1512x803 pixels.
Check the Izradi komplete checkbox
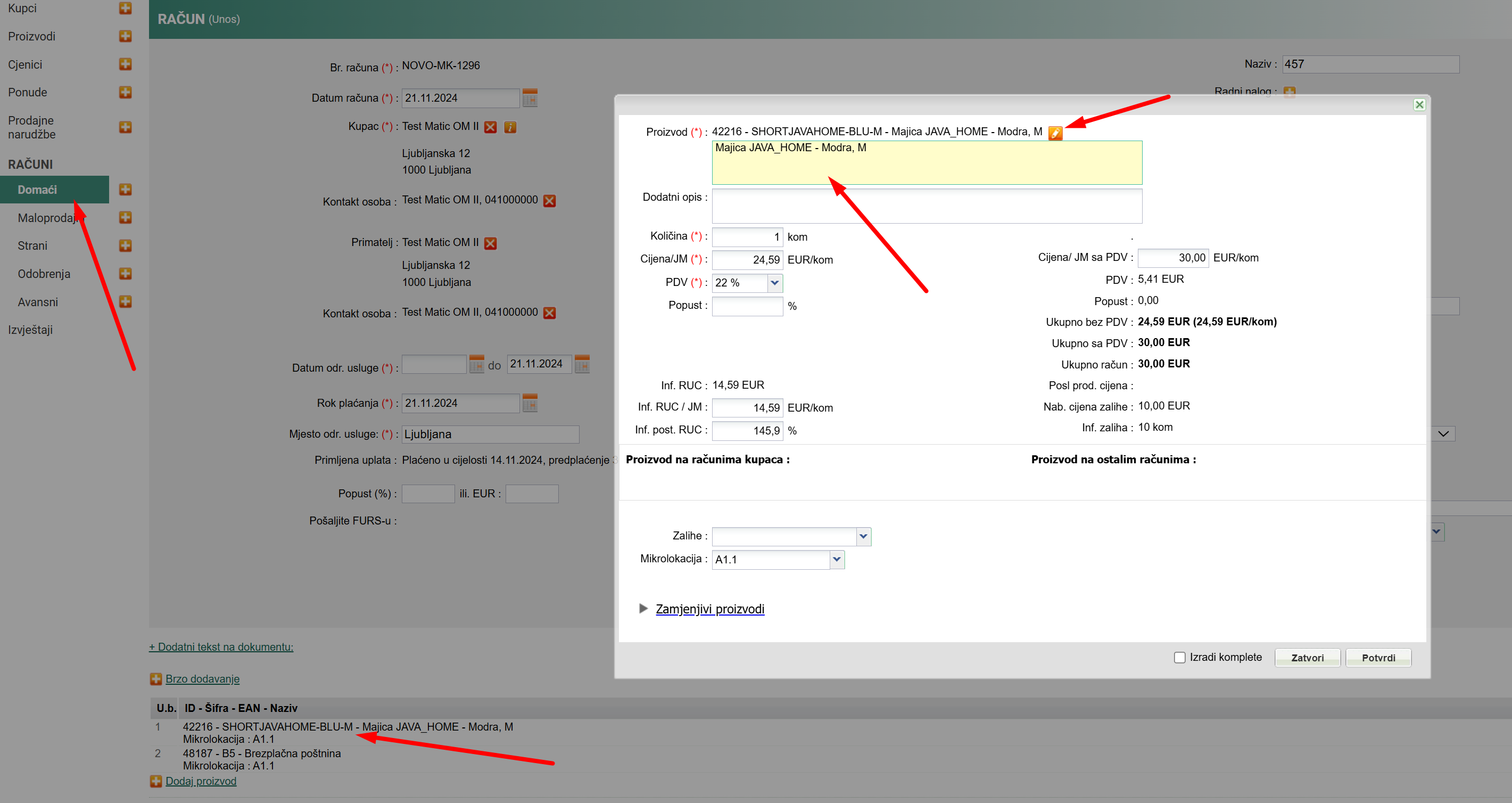coord(1179,657)
